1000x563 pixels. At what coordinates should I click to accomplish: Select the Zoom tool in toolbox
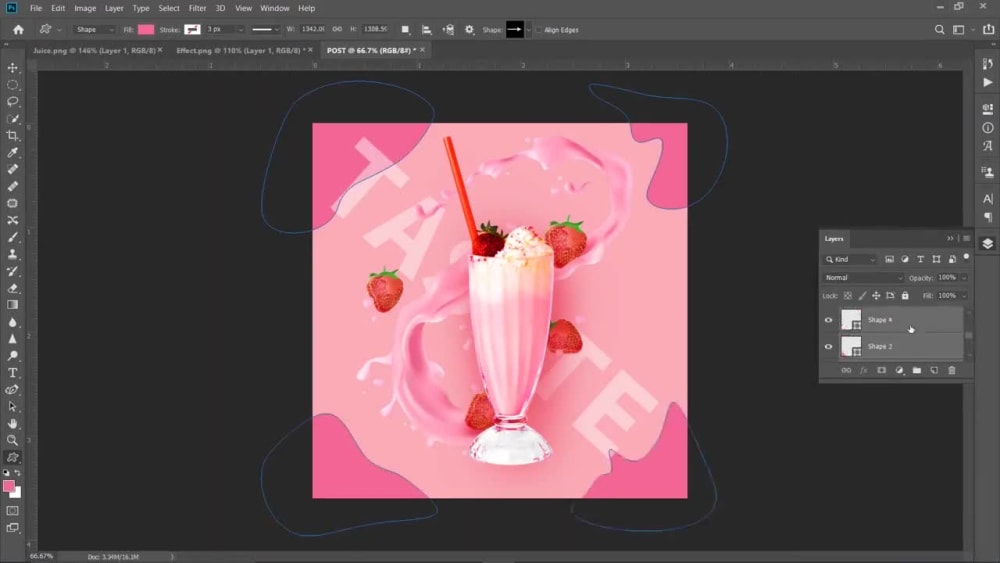(x=12, y=441)
